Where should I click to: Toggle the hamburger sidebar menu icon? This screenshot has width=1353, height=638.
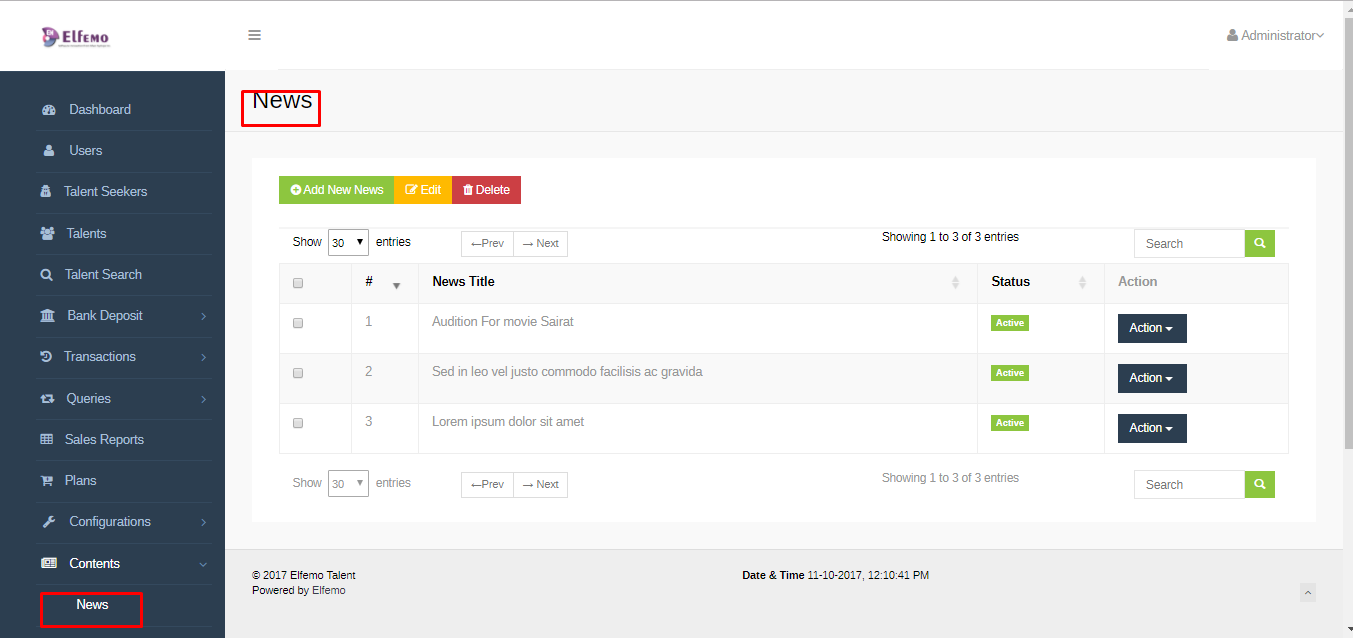pyautogui.click(x=254, y=35)
